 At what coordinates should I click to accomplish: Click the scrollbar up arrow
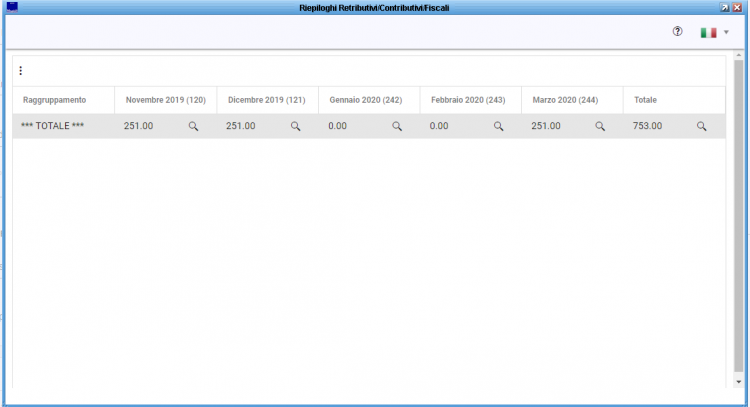739,55
